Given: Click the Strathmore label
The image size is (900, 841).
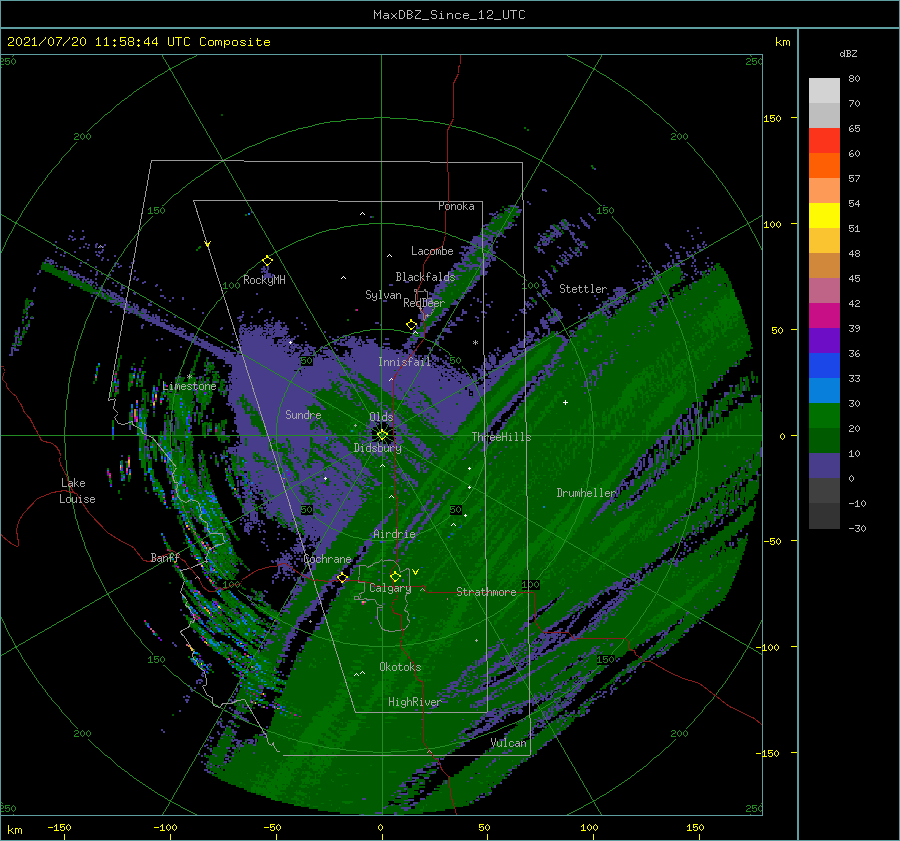Looking at the screenshot, I should (486, 592).
